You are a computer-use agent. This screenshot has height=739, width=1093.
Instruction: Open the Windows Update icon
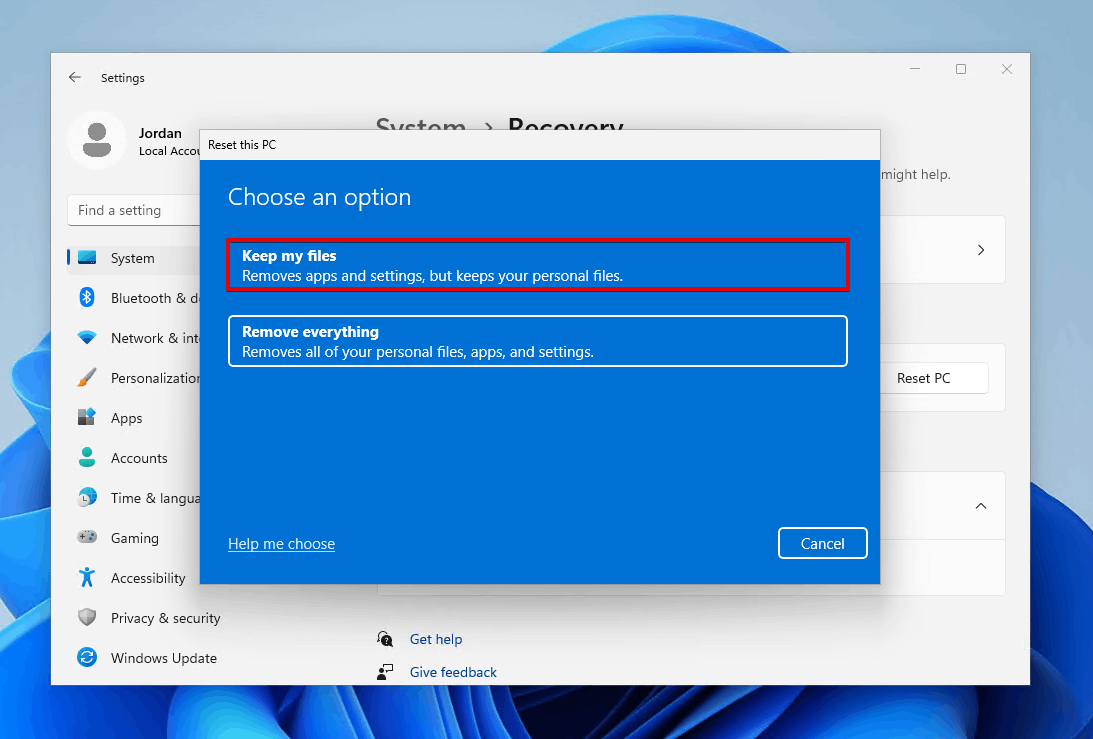(87, 658)
